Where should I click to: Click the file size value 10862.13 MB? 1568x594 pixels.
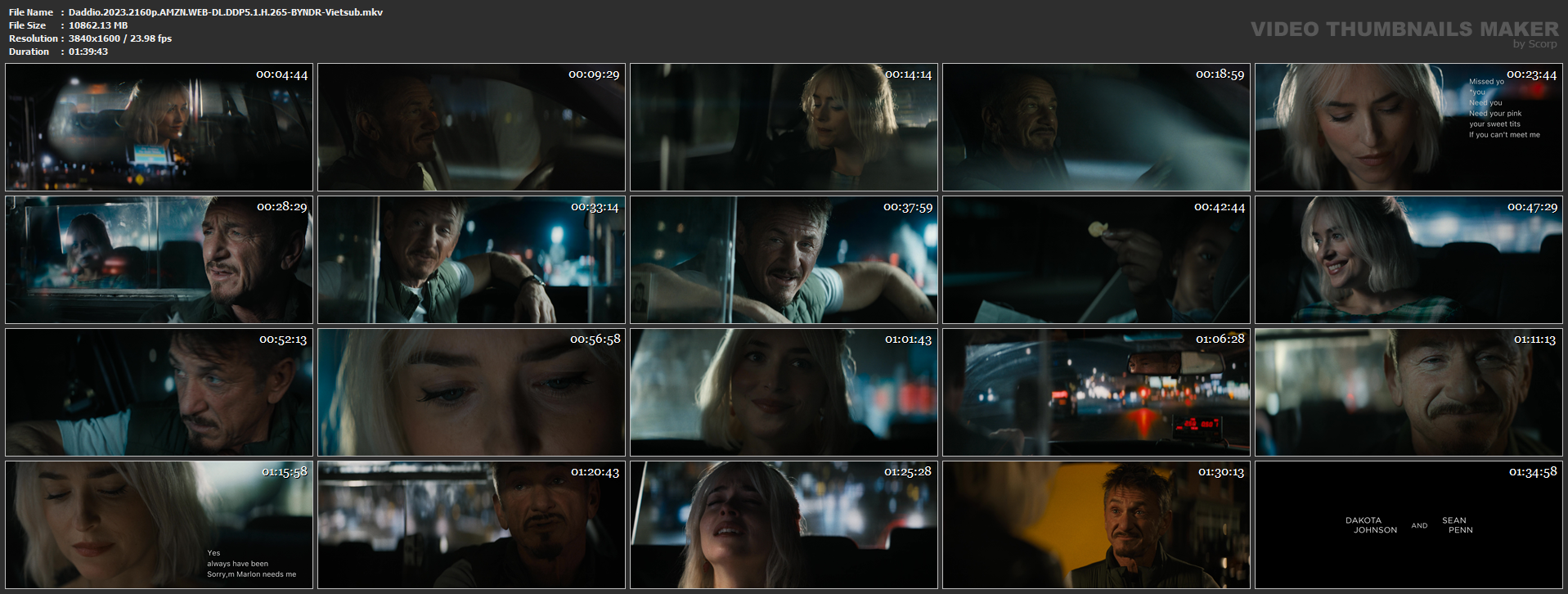[98, 25]
